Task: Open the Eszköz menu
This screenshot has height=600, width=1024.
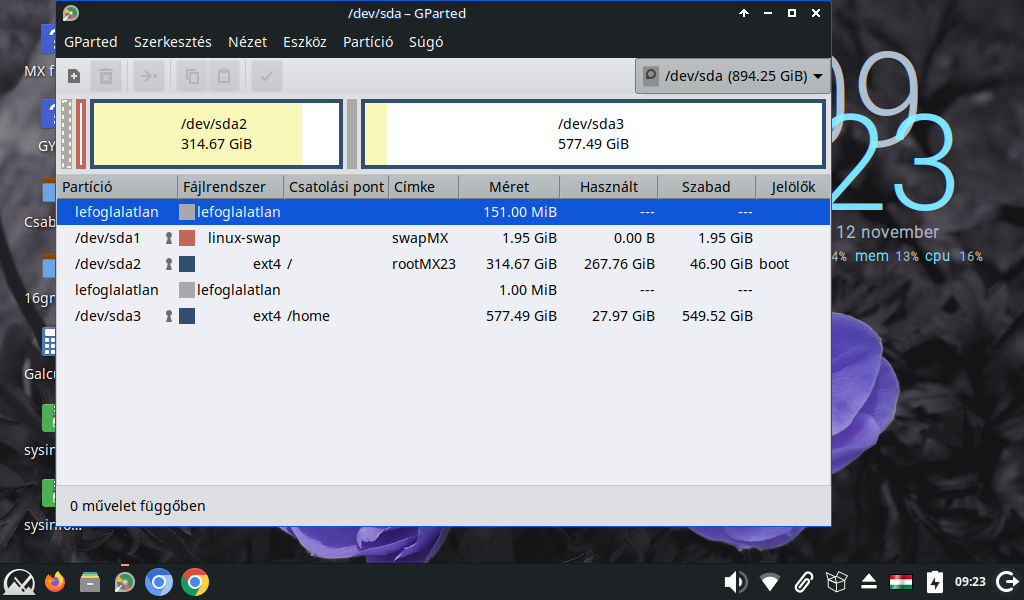Action: pyautogui.click(x=305, y=42)
